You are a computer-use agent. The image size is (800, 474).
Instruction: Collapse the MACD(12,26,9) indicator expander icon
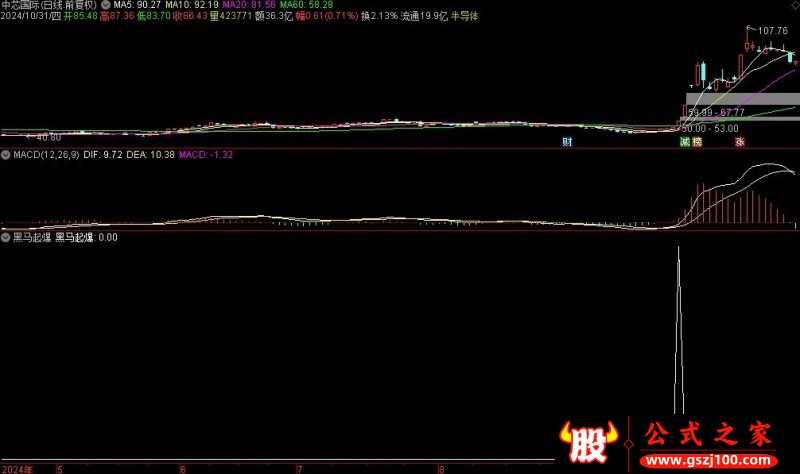(x=6, y=155)
